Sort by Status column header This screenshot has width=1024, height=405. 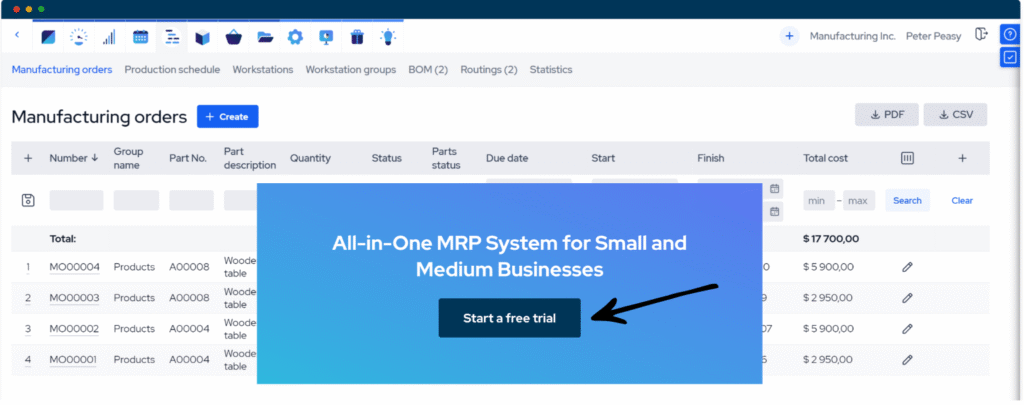[387, 158]
